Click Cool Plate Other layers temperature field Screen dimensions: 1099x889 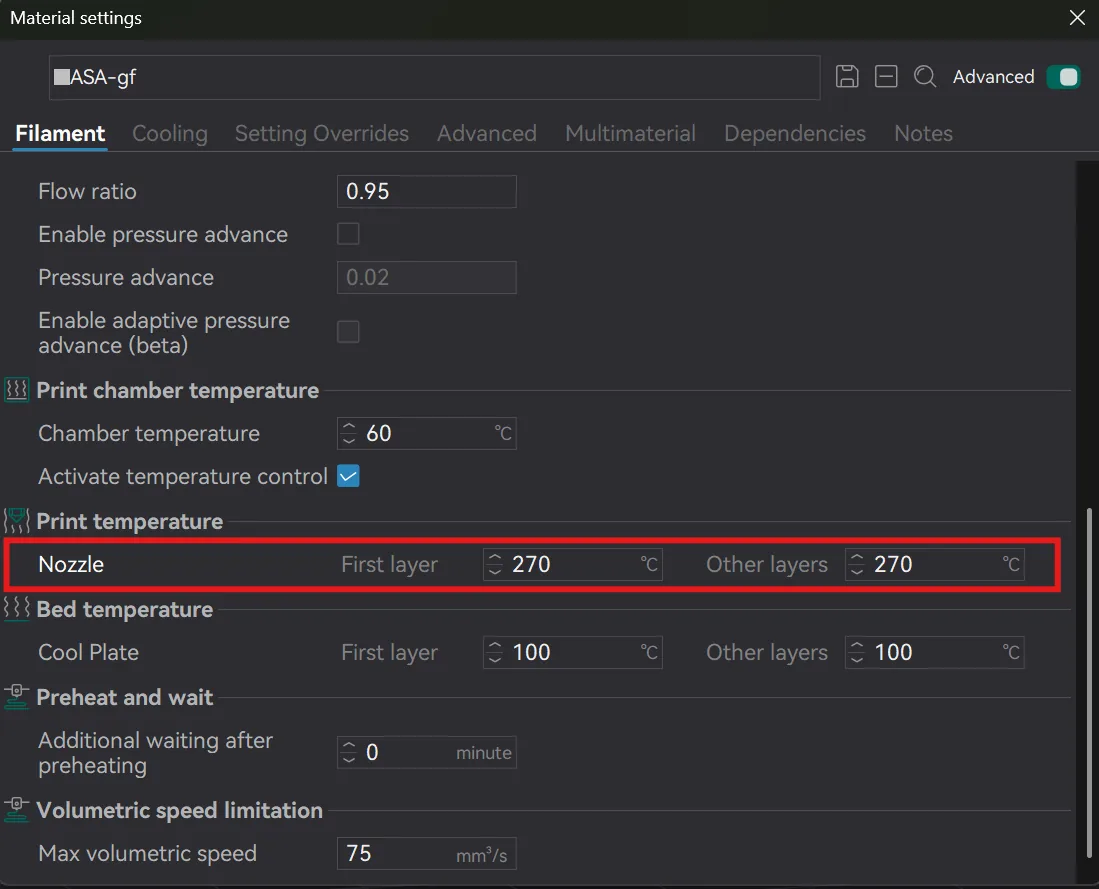(934, 653)
